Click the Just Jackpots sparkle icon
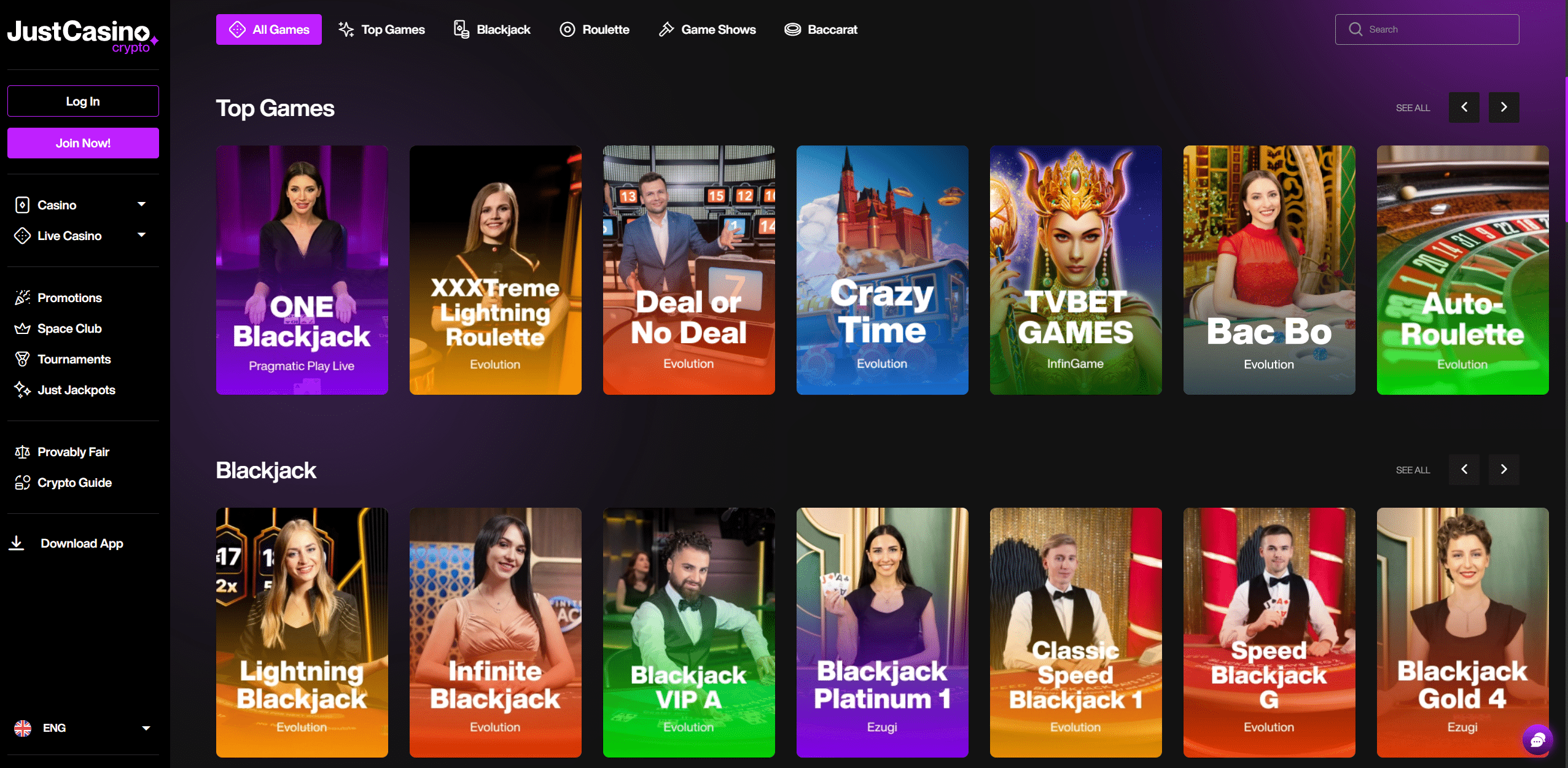 pos(22,390)
